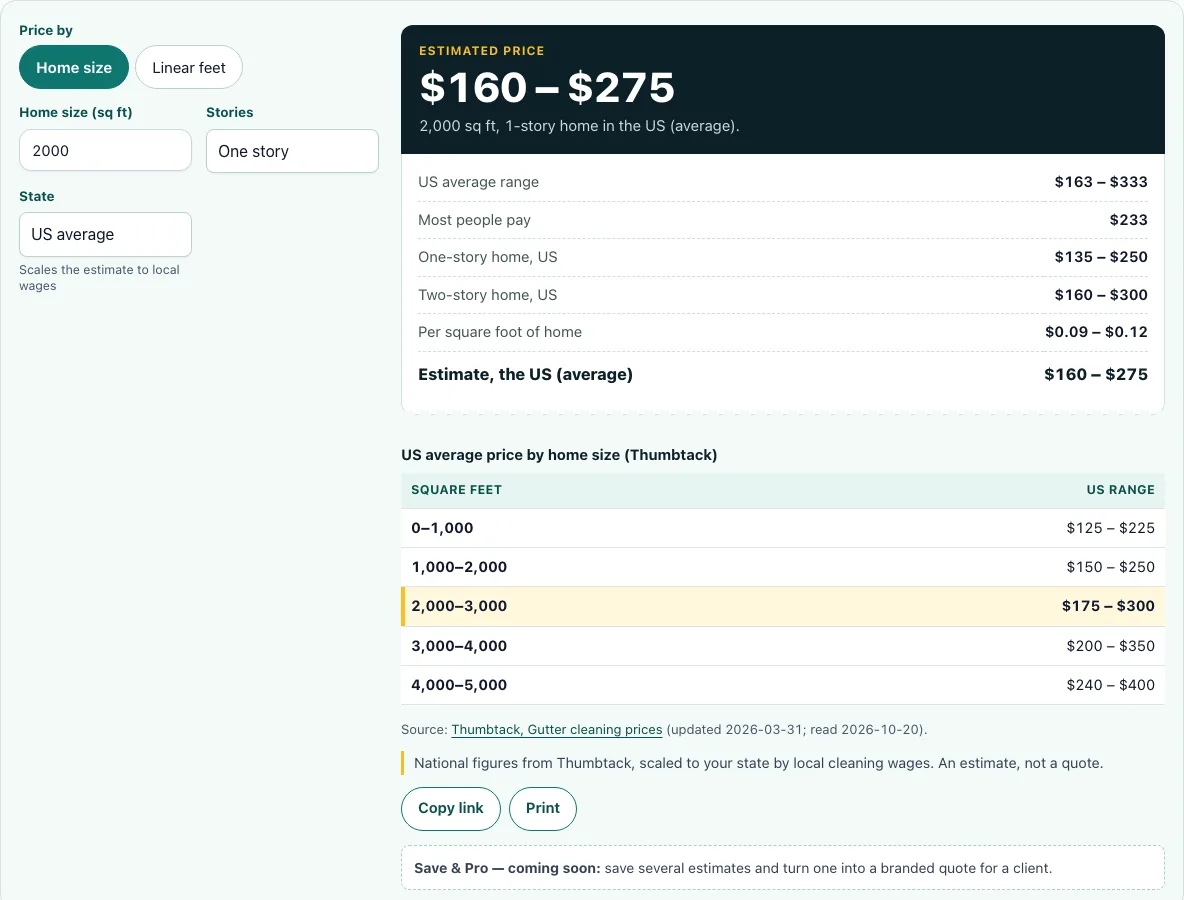1184x900 pixels.
Task: Click the $200 – $350 price range
Action: pos(1110,646)
